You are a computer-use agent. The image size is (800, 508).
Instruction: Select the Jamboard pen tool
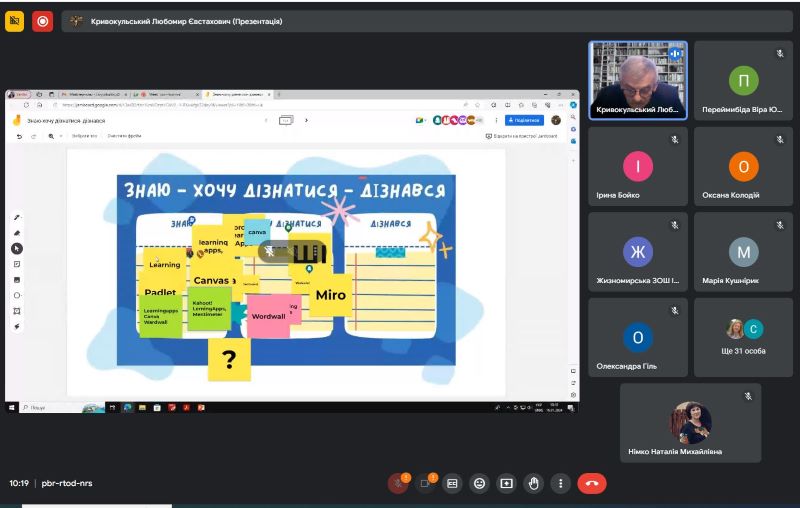tap(17, 217)
